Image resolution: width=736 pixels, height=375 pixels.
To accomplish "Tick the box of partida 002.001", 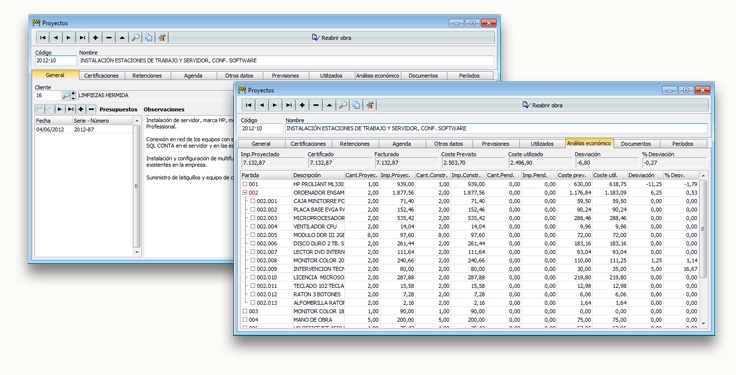I will click(253, 201).
